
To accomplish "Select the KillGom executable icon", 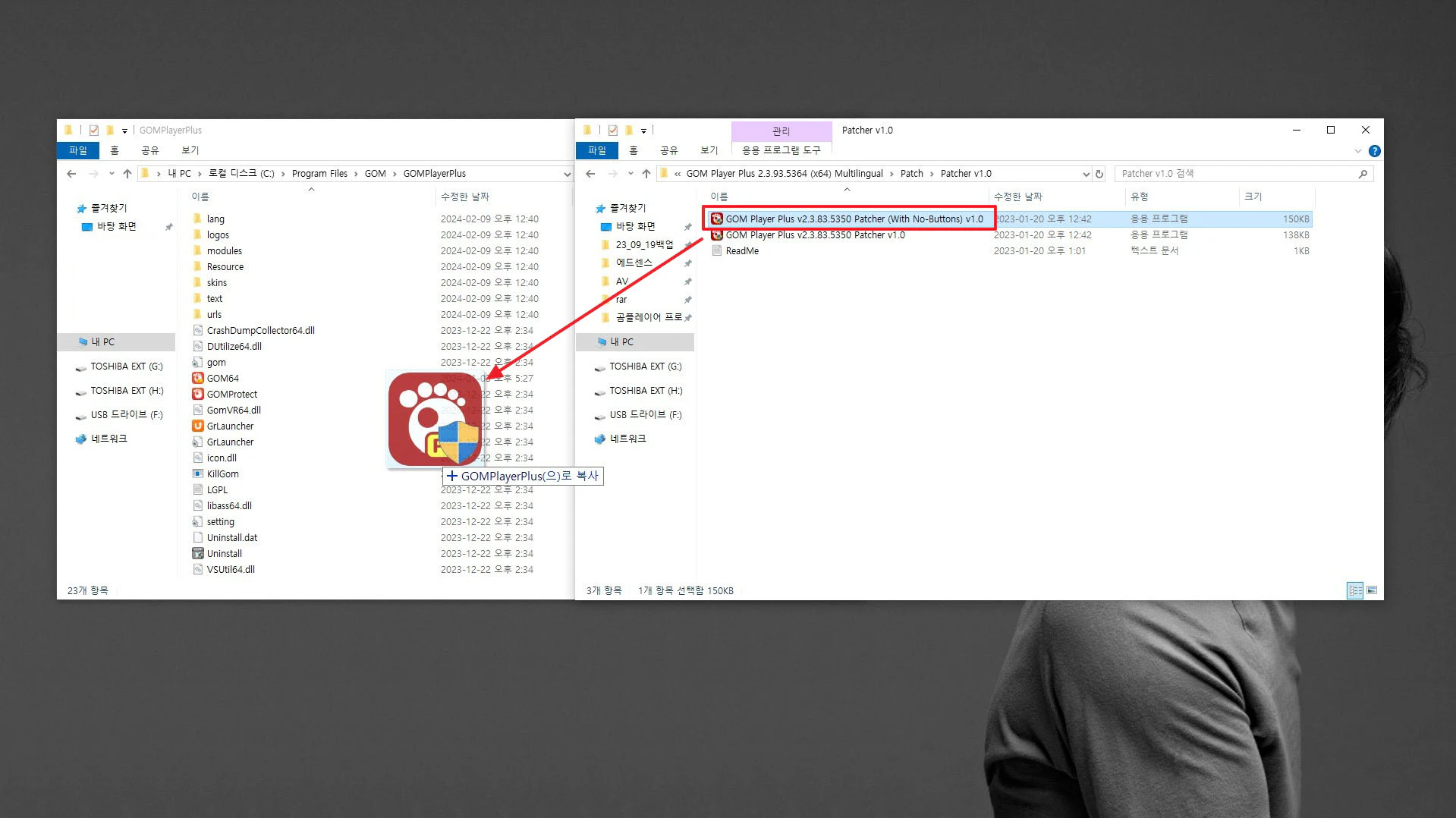I will click(198, 473).
